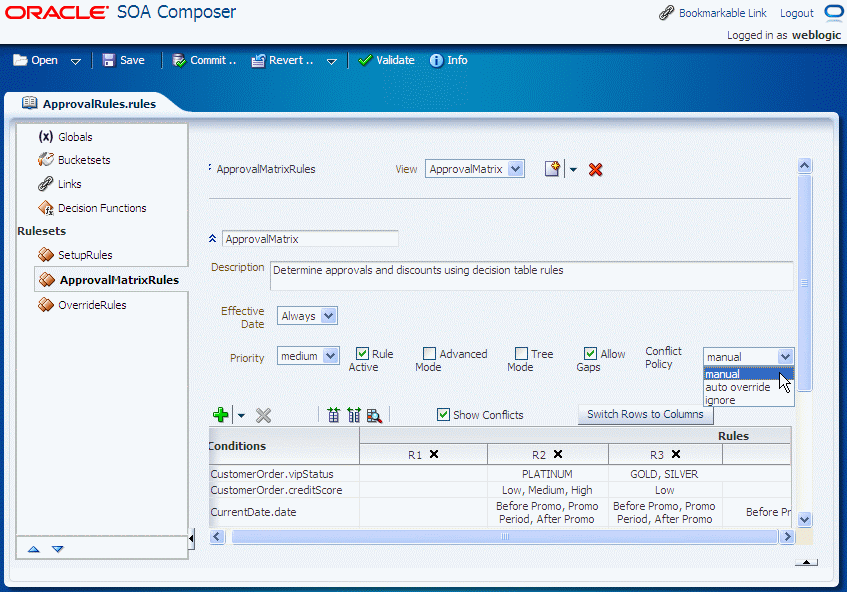
Task: Expand the add dropdown arrow beside plus
Action: (x=241, y=415)
